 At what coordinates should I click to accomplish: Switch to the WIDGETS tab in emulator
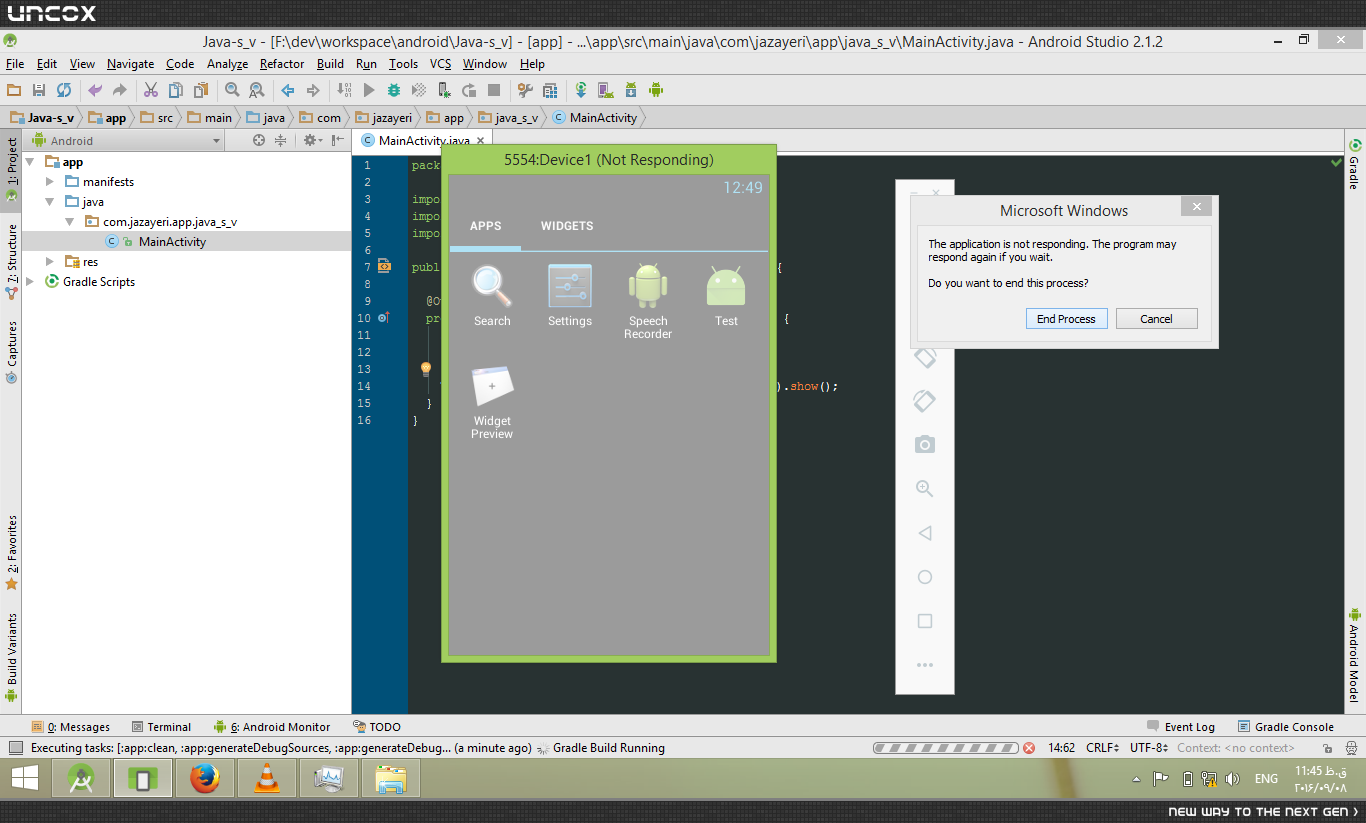pos(567,226)
